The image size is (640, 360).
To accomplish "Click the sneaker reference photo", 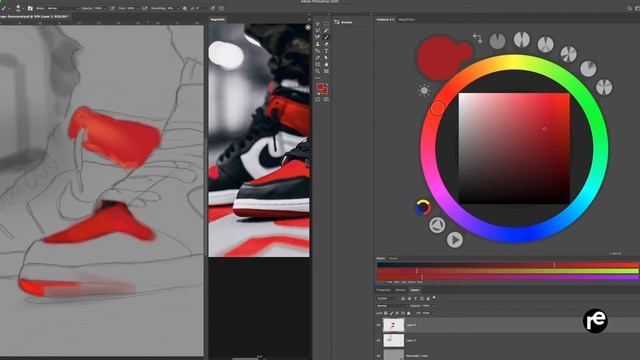I will point(259,140).
